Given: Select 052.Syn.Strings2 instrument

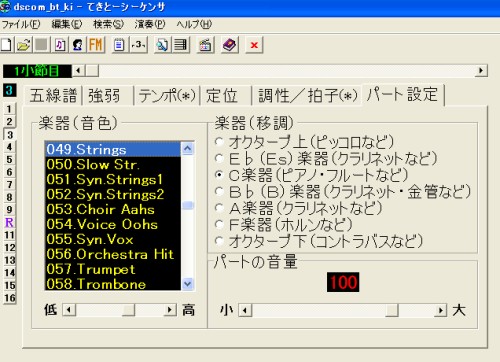Looking at the screenshot, I should 113,194.
